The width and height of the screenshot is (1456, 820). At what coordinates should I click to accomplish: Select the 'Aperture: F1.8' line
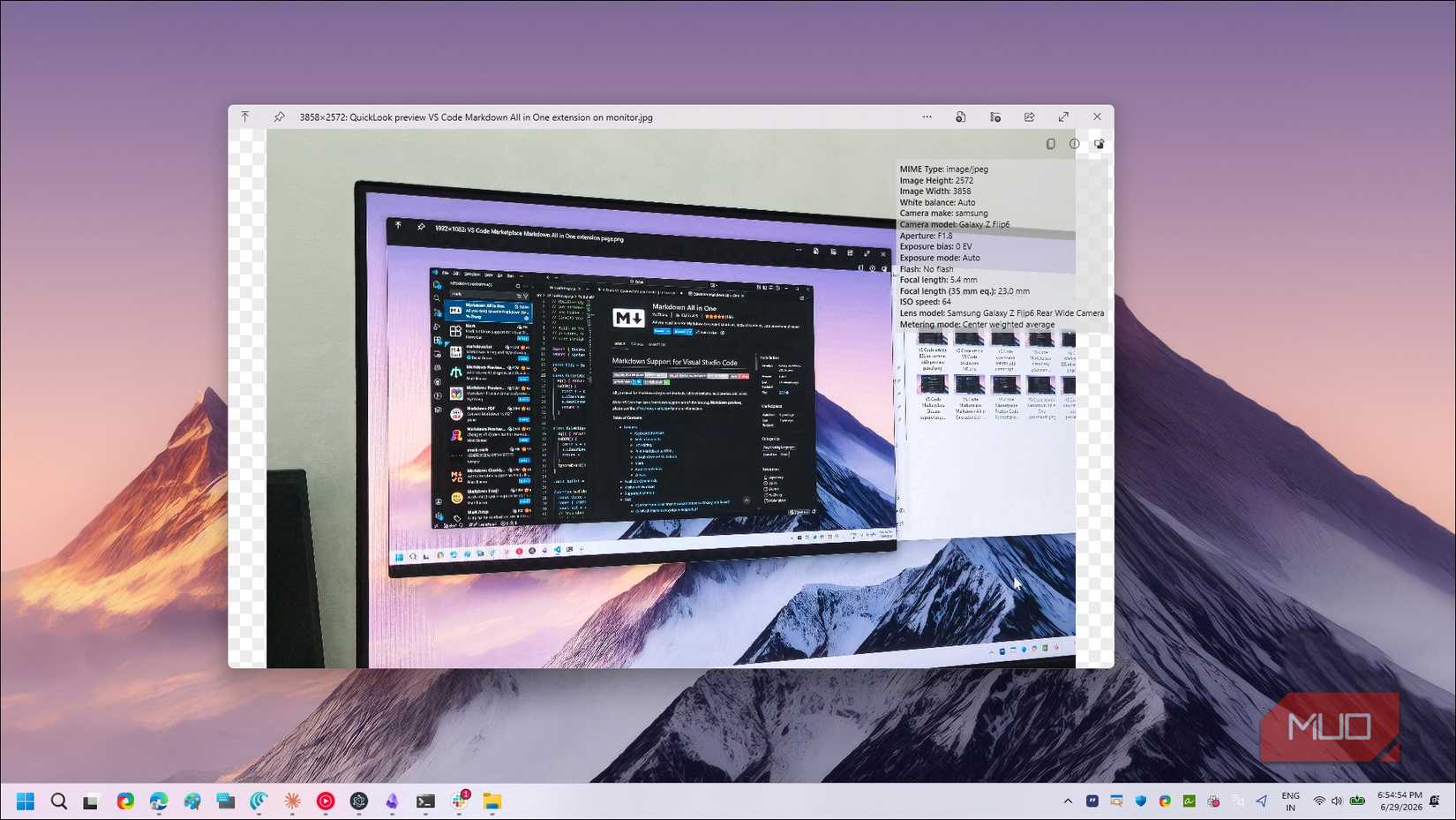coord(926,236)
